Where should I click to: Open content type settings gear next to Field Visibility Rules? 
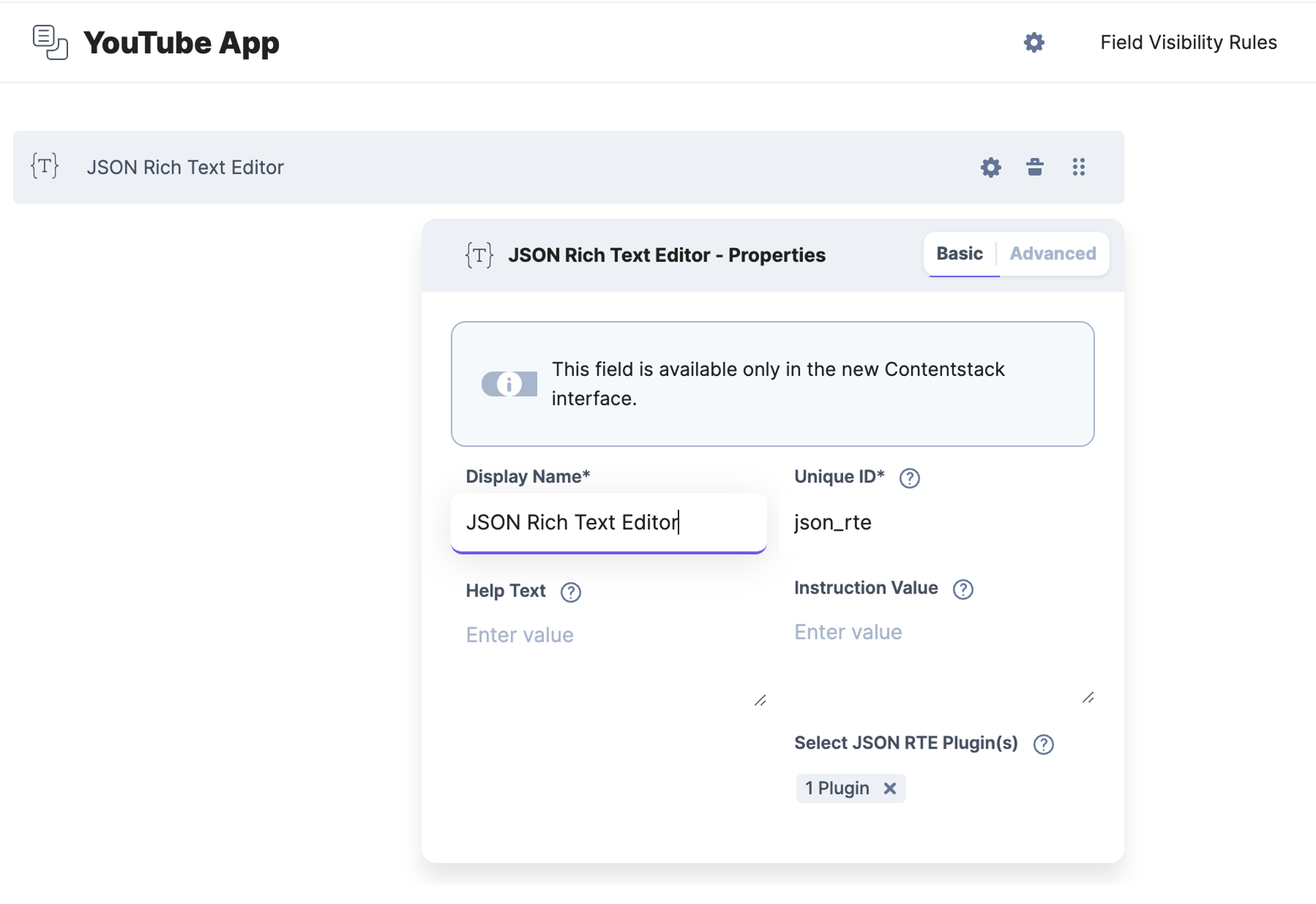(1033, 42)
